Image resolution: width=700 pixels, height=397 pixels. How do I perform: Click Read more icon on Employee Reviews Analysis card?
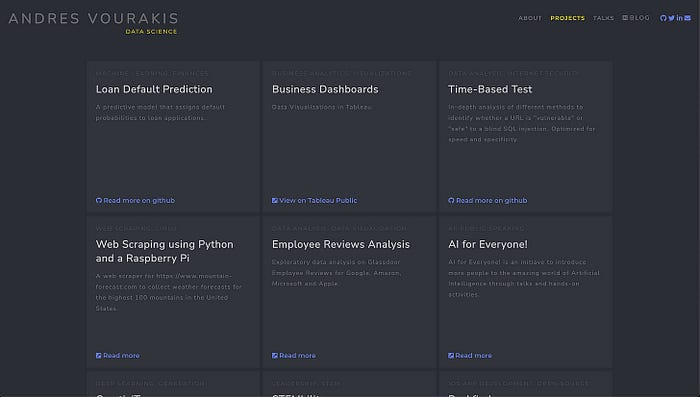point(275,355)
